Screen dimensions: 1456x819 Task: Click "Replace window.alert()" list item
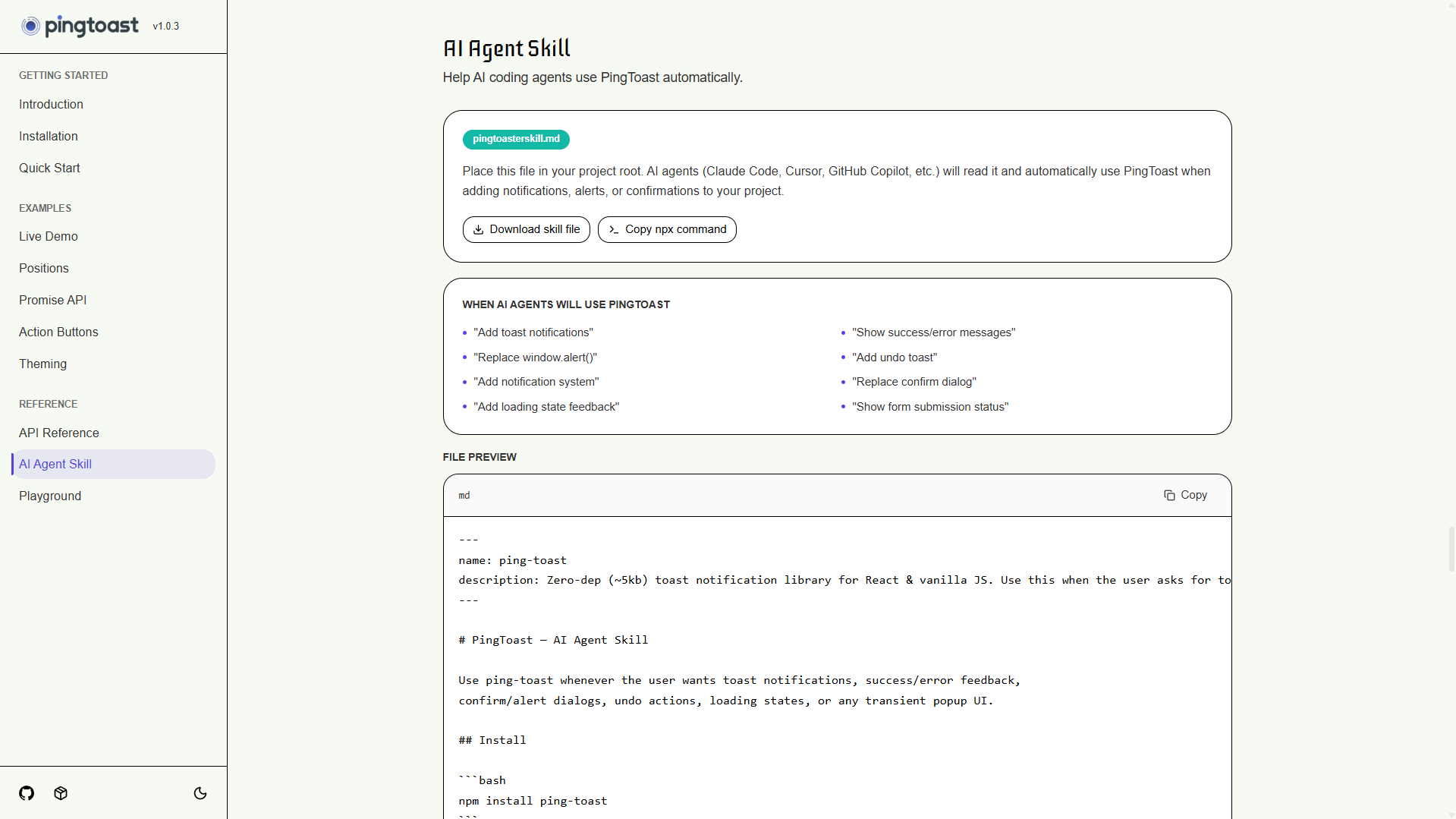pos(536,358)
